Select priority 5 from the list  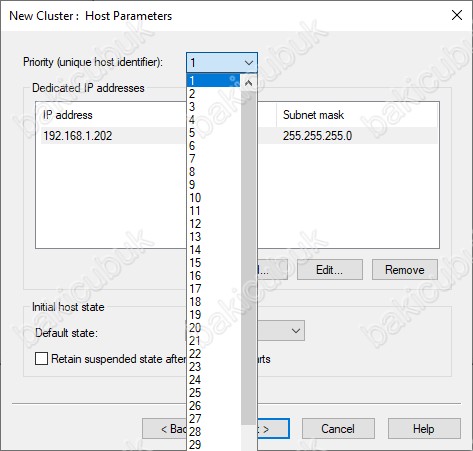[214, 133]
